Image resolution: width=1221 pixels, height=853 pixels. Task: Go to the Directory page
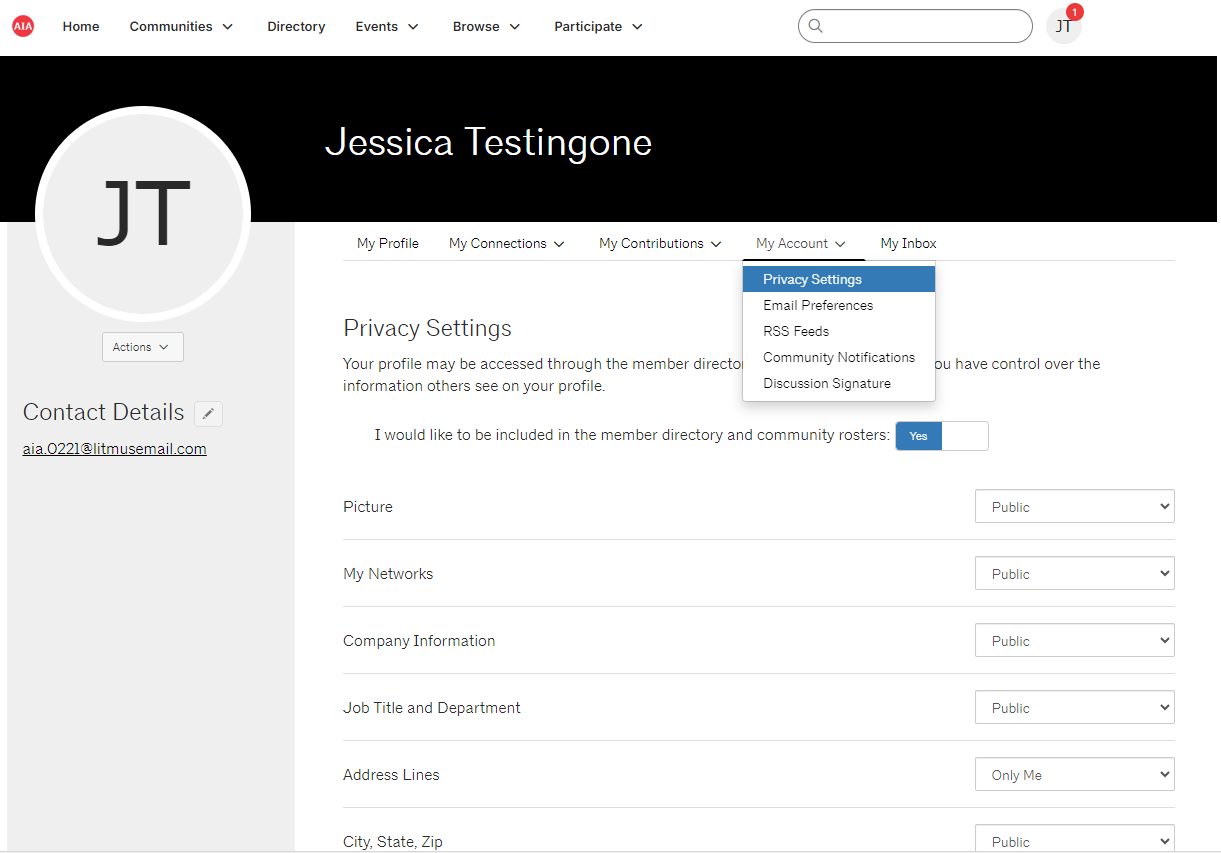(296, 26)
